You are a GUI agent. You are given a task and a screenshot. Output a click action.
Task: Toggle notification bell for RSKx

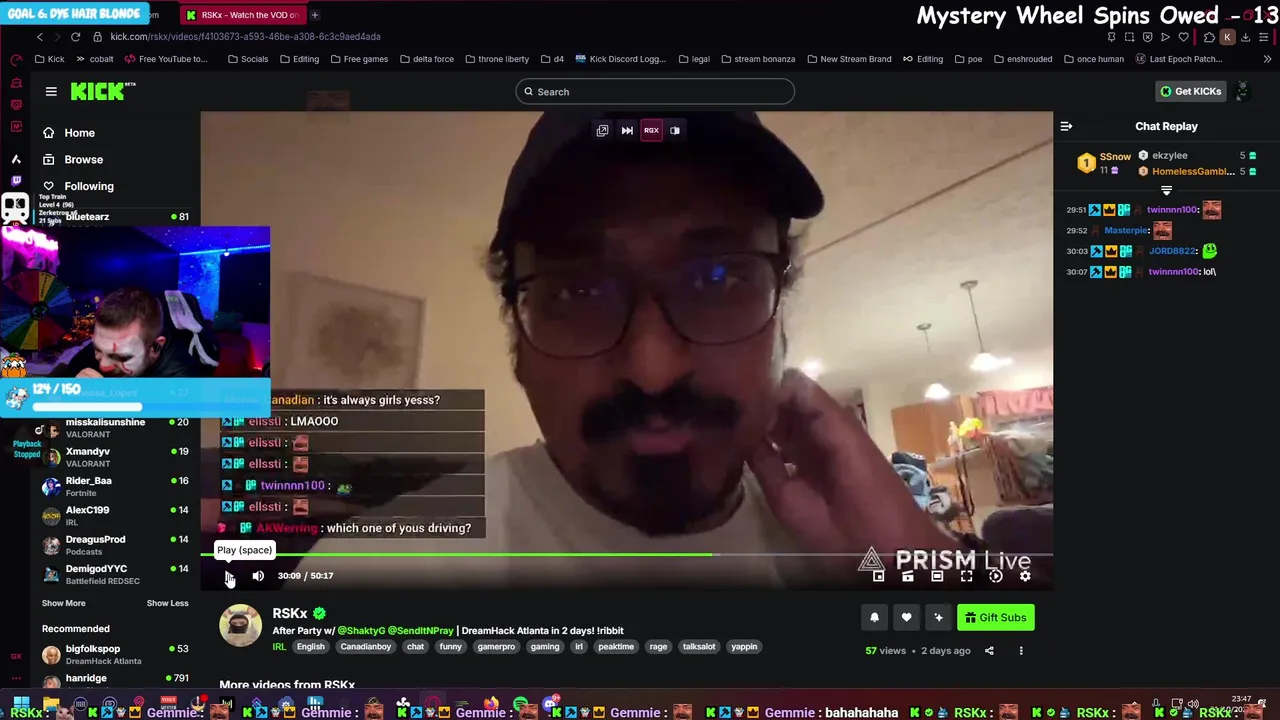(x=874, y=618)
